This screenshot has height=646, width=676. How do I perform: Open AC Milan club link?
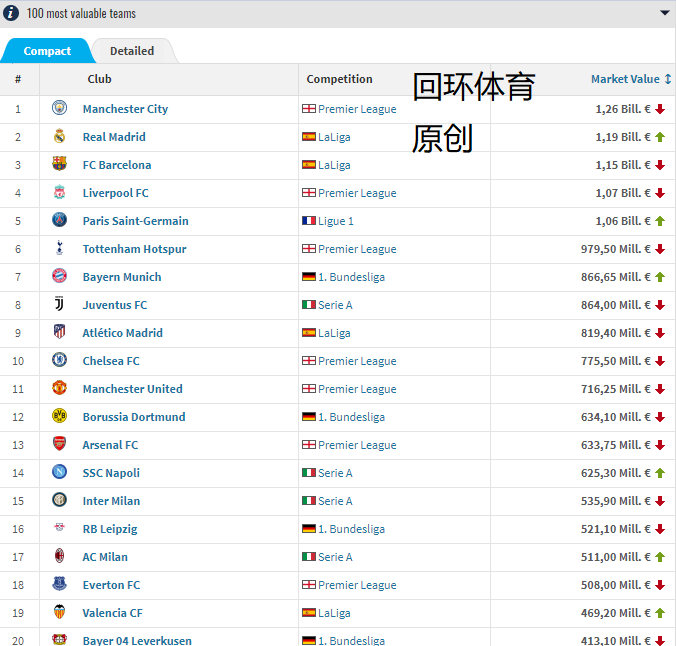(x=105, y=557)
